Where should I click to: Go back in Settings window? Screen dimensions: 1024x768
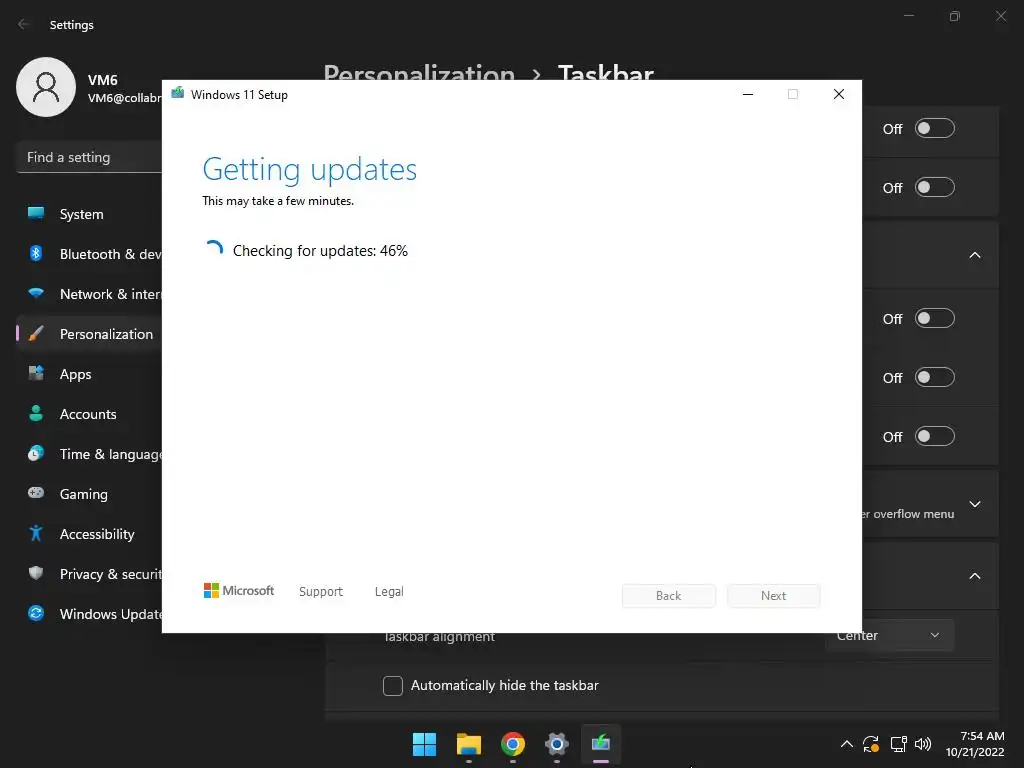(x=24, y=24)
